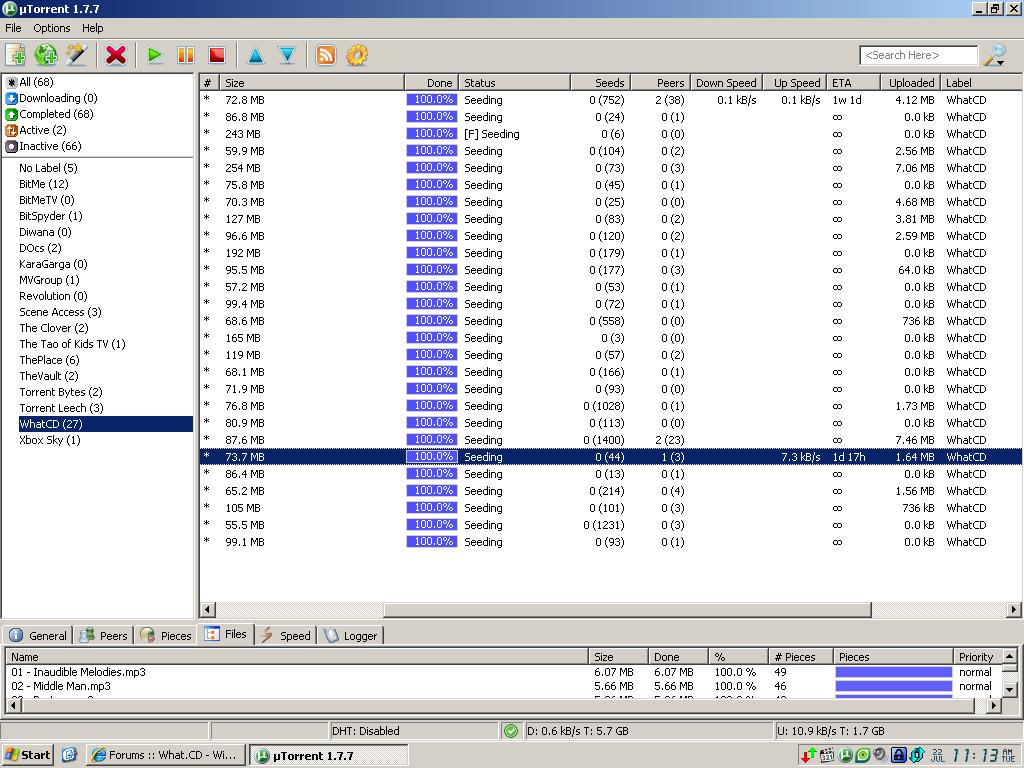1024x768 pixels.
Task: Open the Options menu
Action: click(x=52, y=28)
